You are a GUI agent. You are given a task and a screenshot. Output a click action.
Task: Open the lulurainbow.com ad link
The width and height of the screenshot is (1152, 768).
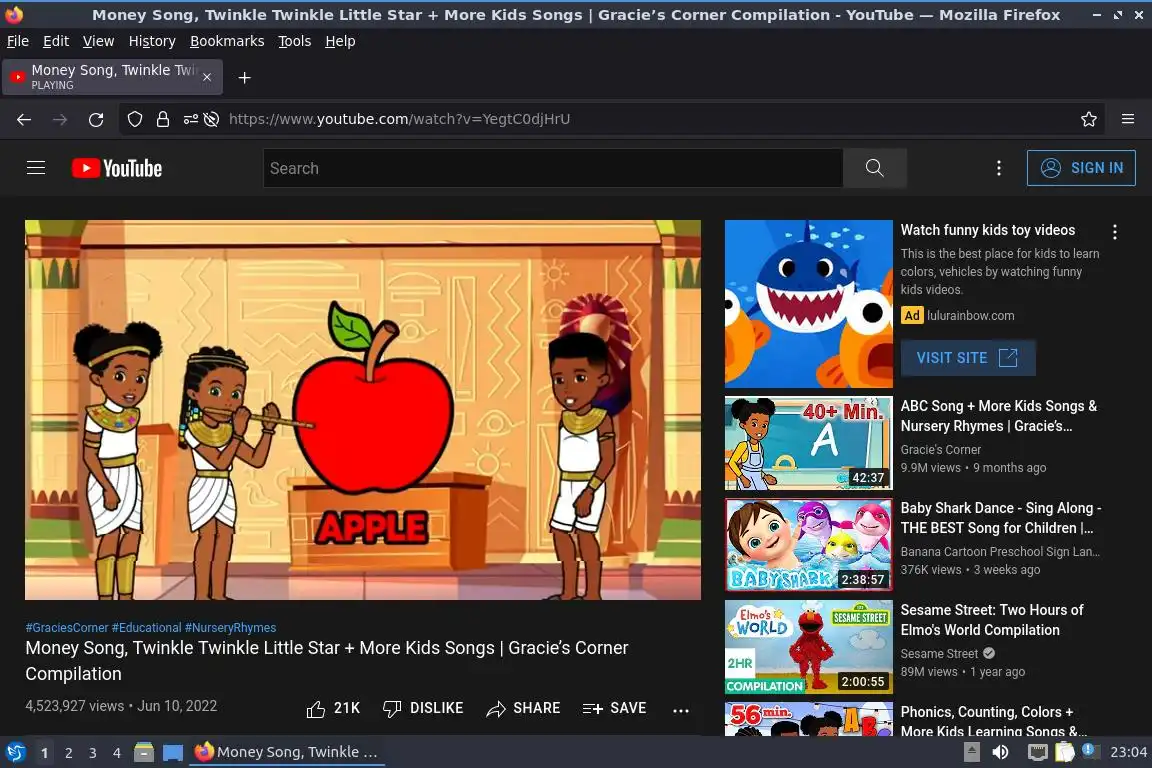pyautogui.click(x=971, y=315)
